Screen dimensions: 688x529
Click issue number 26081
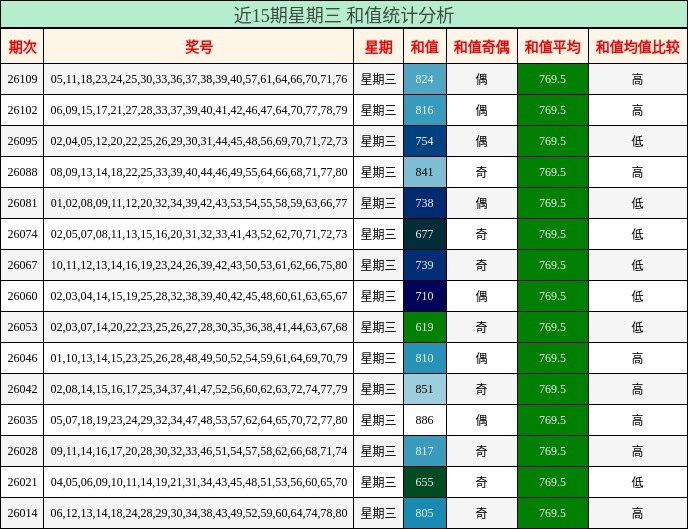22,203
